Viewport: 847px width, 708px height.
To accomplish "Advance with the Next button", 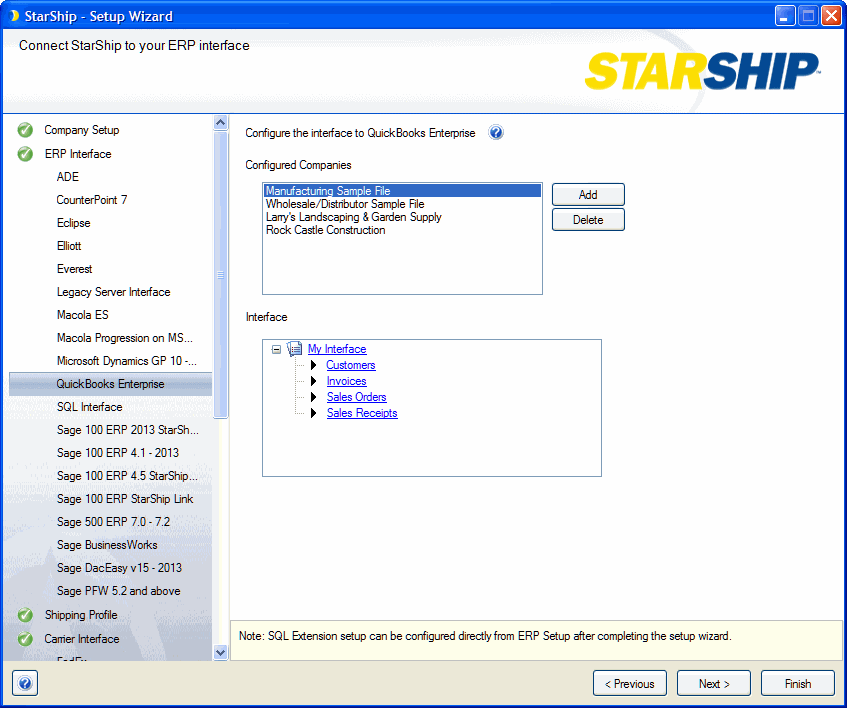I will point(714,684).
